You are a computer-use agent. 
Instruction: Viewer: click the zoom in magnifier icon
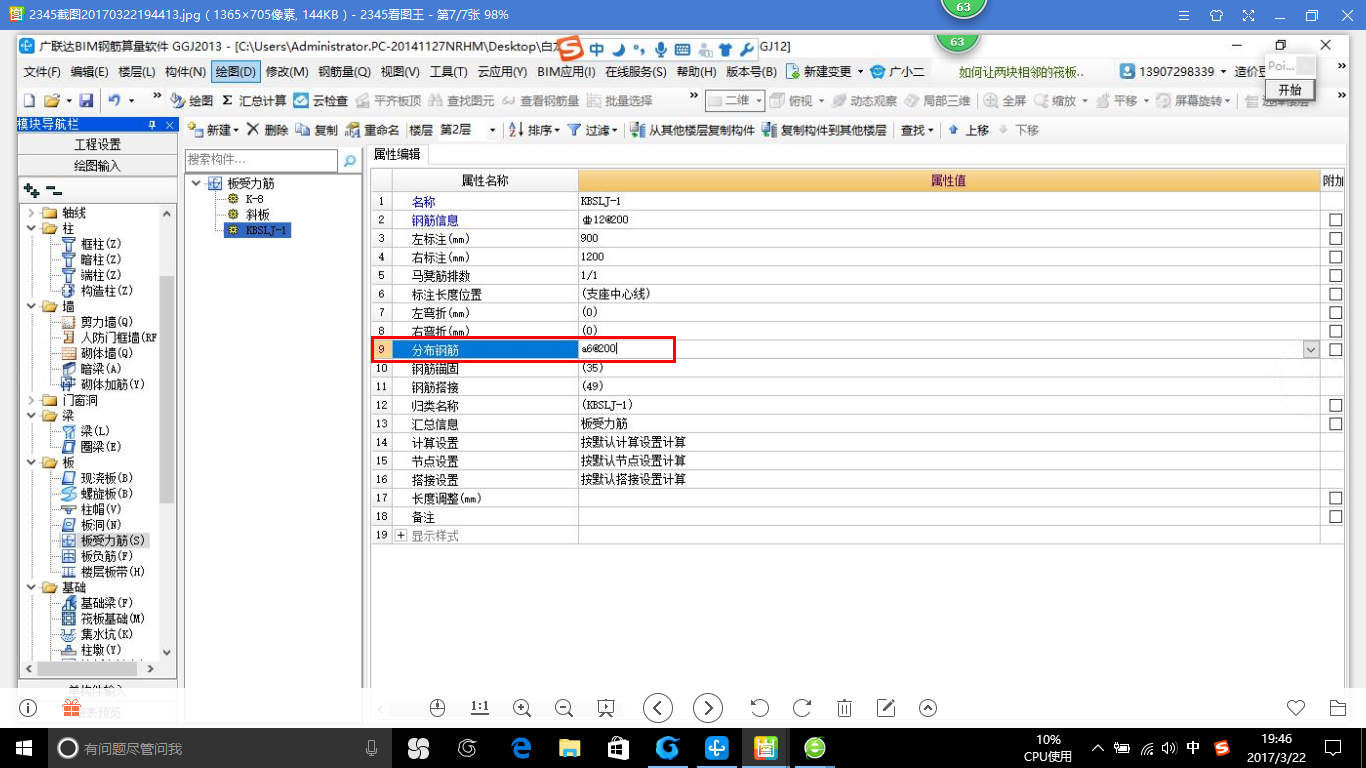[521, 708]
